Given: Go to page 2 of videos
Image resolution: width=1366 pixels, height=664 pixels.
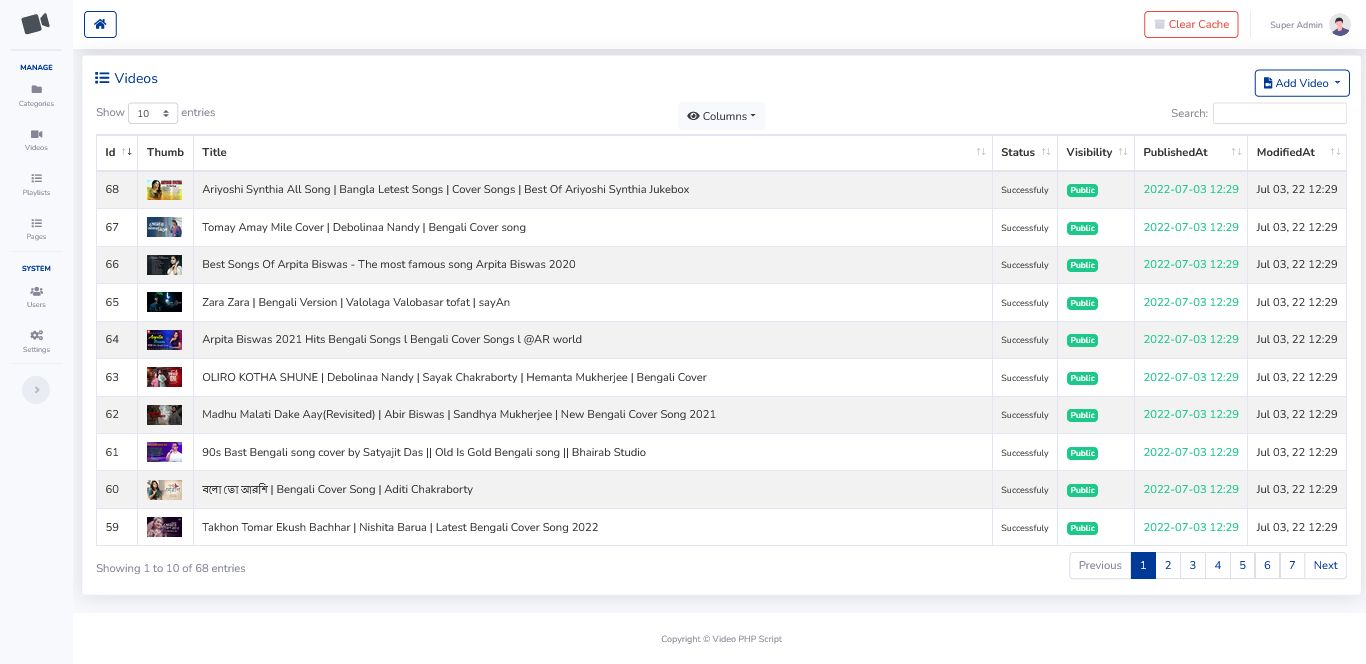Looking at the screenshot, I should (x=1167, y=566).
